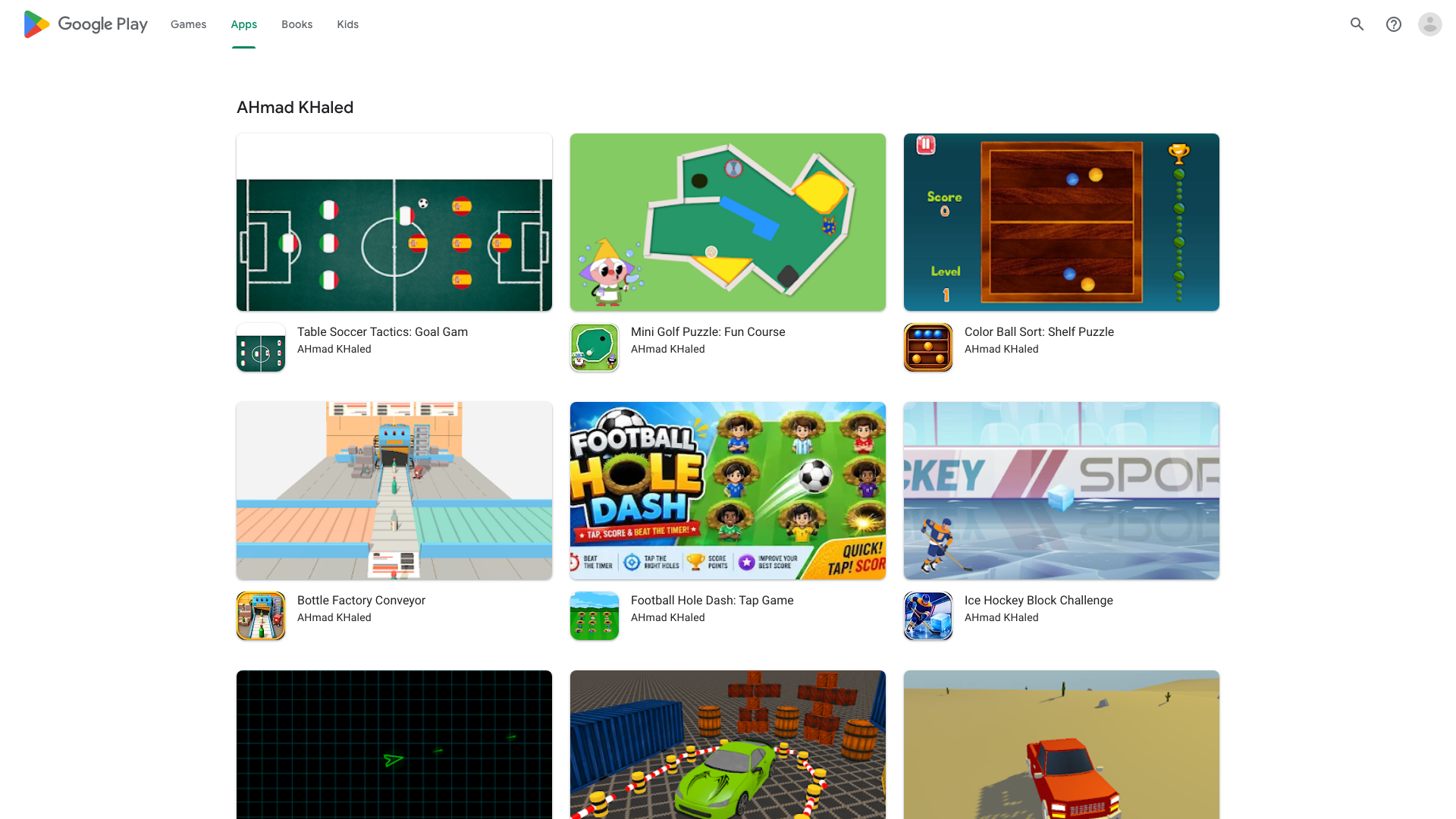View the green car parking screenshot
Image resolution: width=1456 pixels, height=819 pixels.
(x=728, y=745)
